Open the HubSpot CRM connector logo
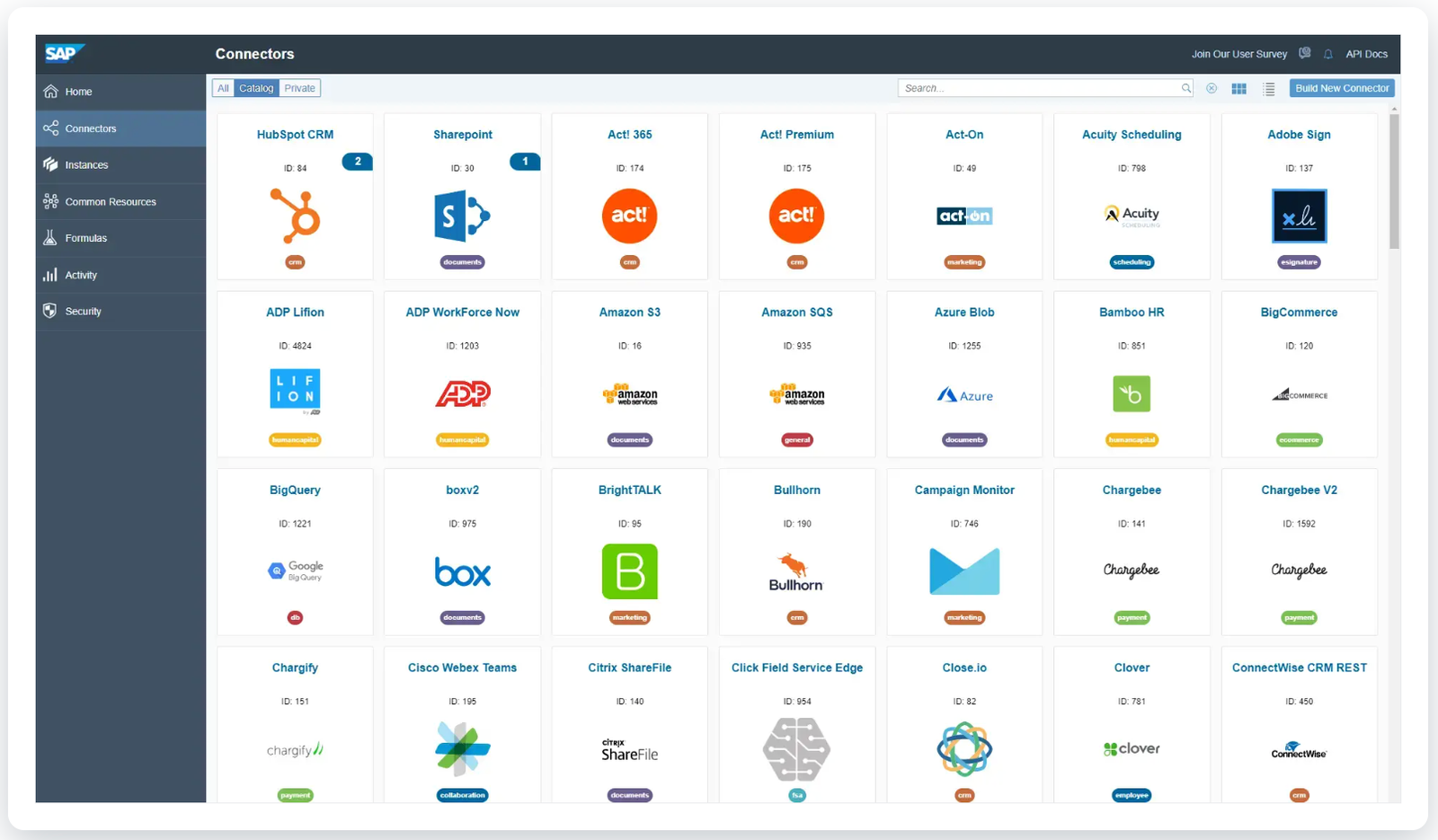1438x840 pixels. (295, 216)
